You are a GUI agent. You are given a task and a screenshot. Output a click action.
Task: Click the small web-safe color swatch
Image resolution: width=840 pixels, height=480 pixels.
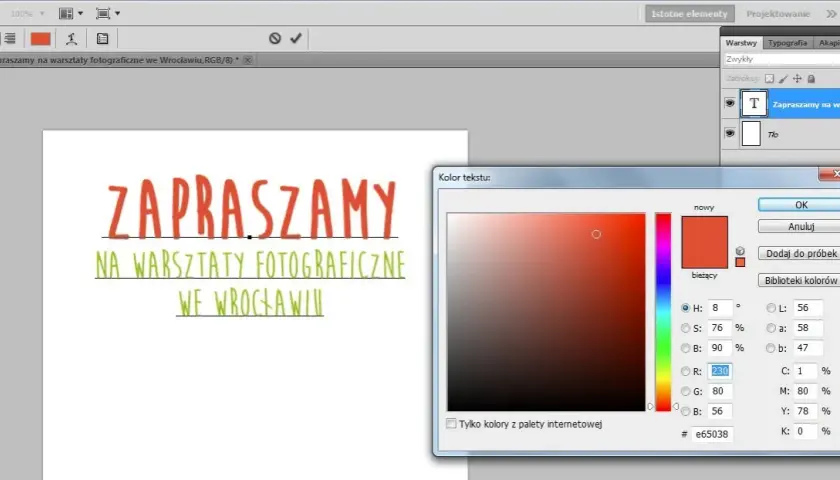740,262
